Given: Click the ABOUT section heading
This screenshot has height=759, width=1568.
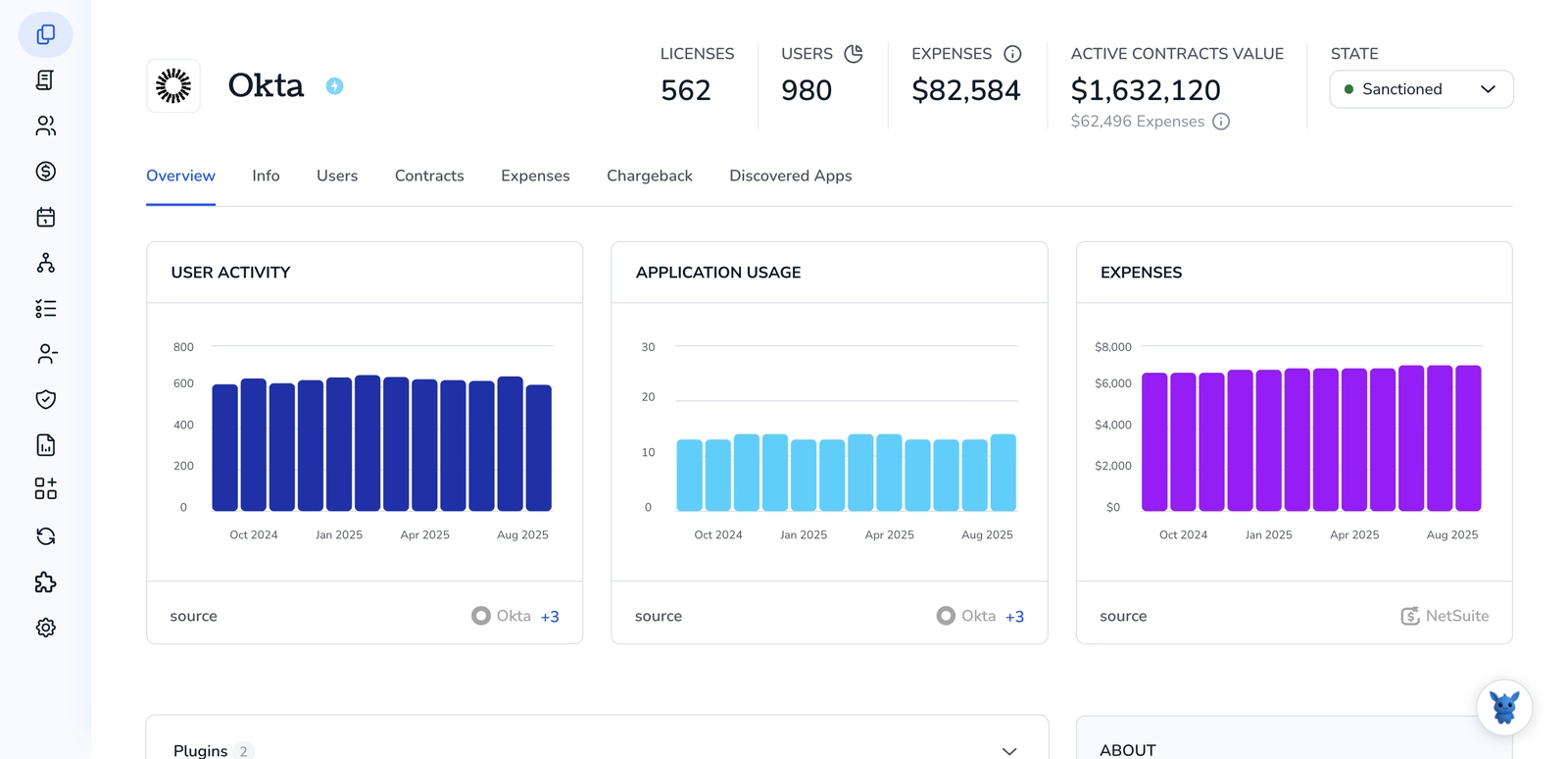Looking at the screenshot, I should [1128, 750].
